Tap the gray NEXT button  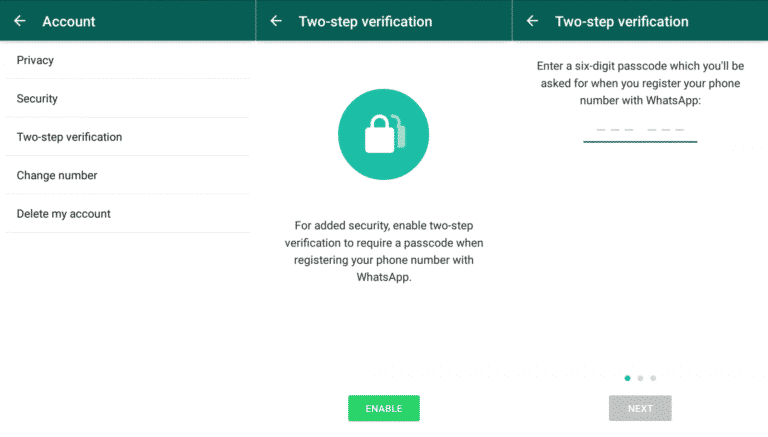(640, 408)
